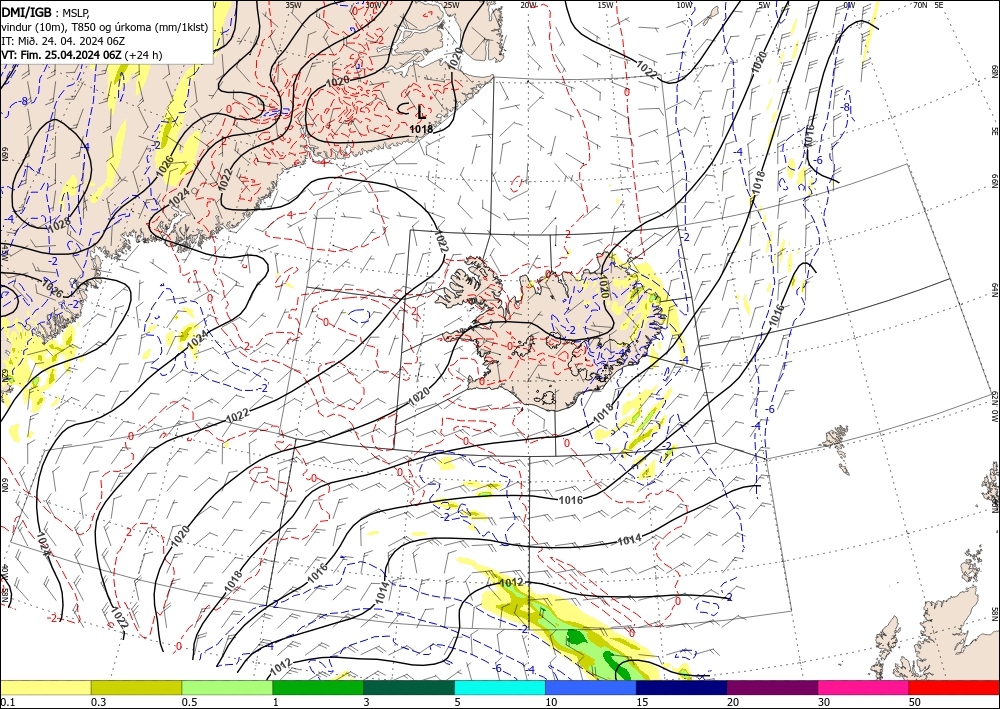Click the legend value '0.5'
The width and height of the screenshot is (1000, 709).
point(189,702)
